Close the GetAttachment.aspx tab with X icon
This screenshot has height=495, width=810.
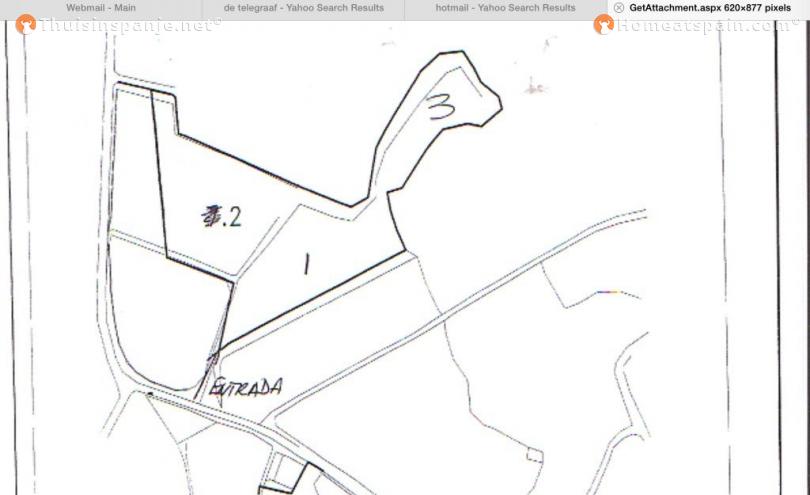(618, 8)
